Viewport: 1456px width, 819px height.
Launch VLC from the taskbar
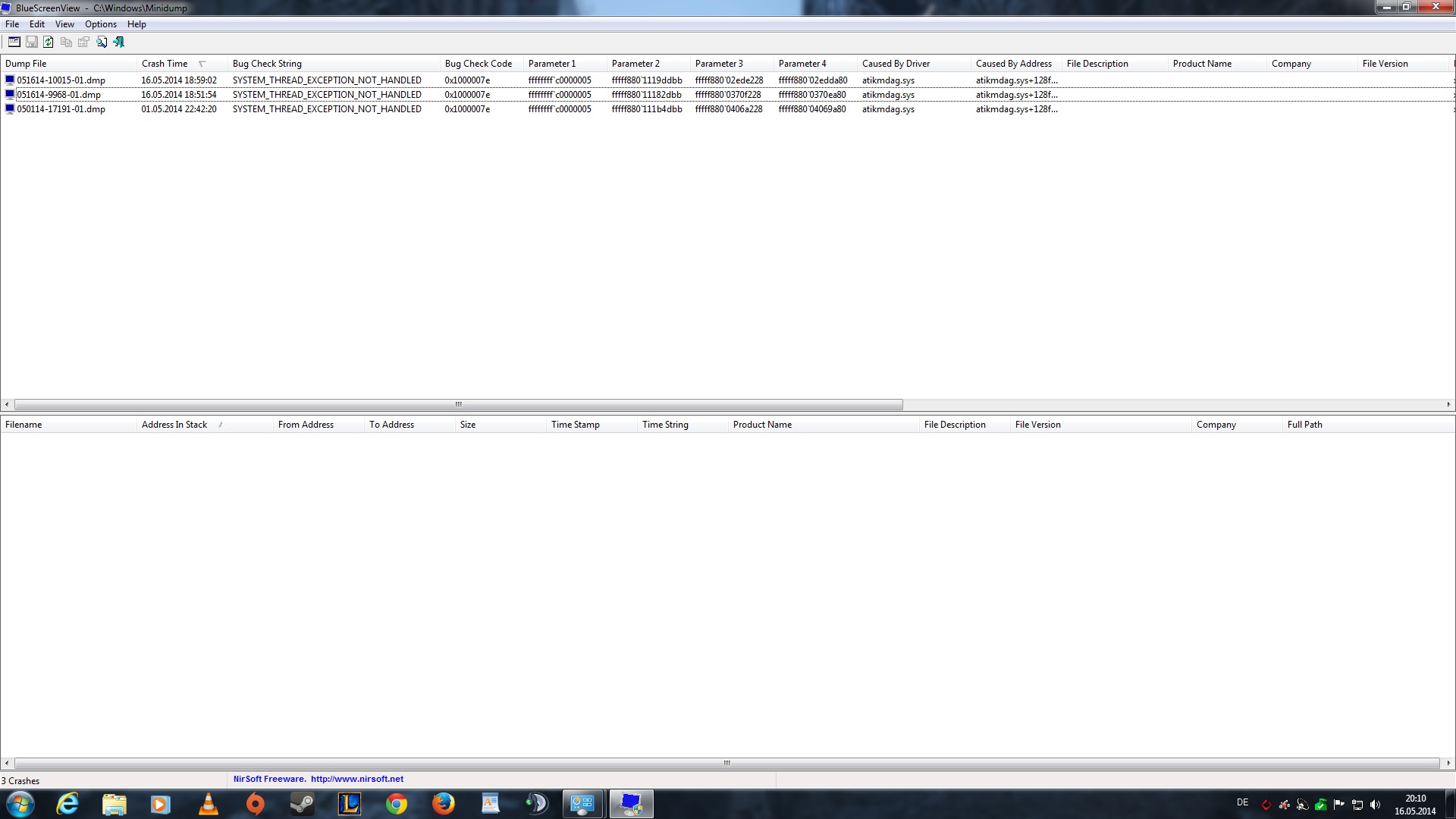click(208, 804)
